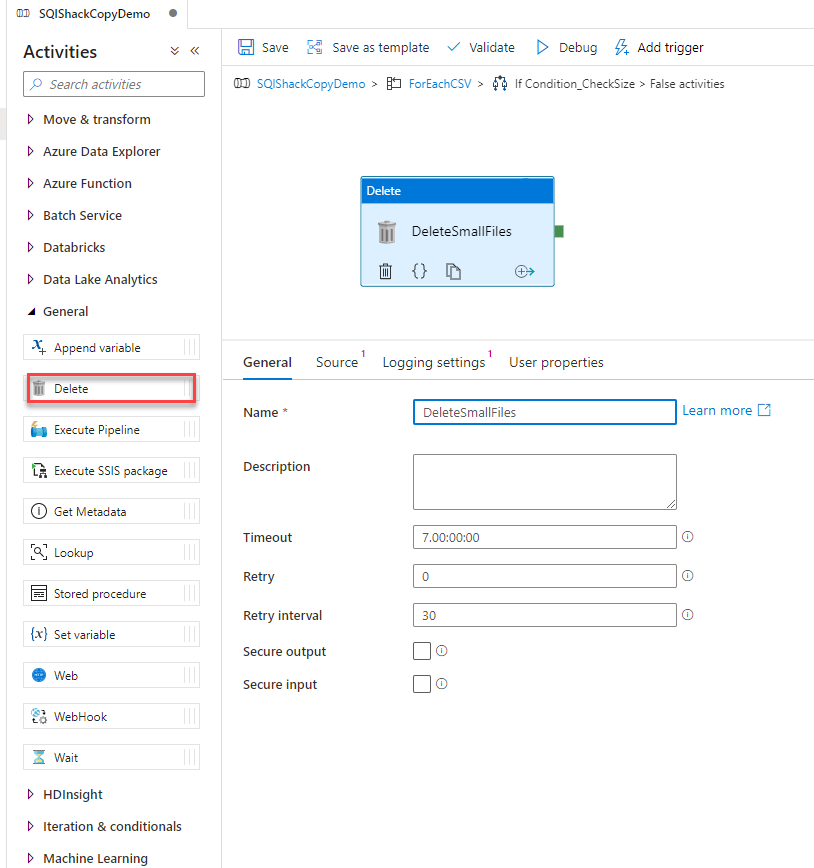Click the Add trigger lightning icon
The image size is (814, 868).
click(x=622, y=47)
